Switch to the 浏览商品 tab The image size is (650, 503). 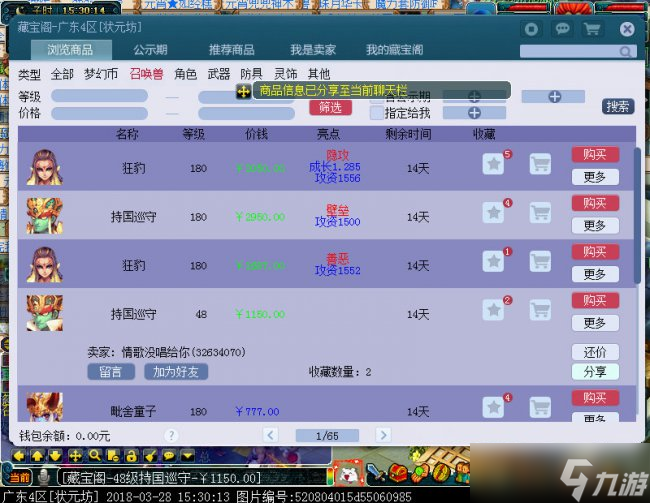pos(71,50)
